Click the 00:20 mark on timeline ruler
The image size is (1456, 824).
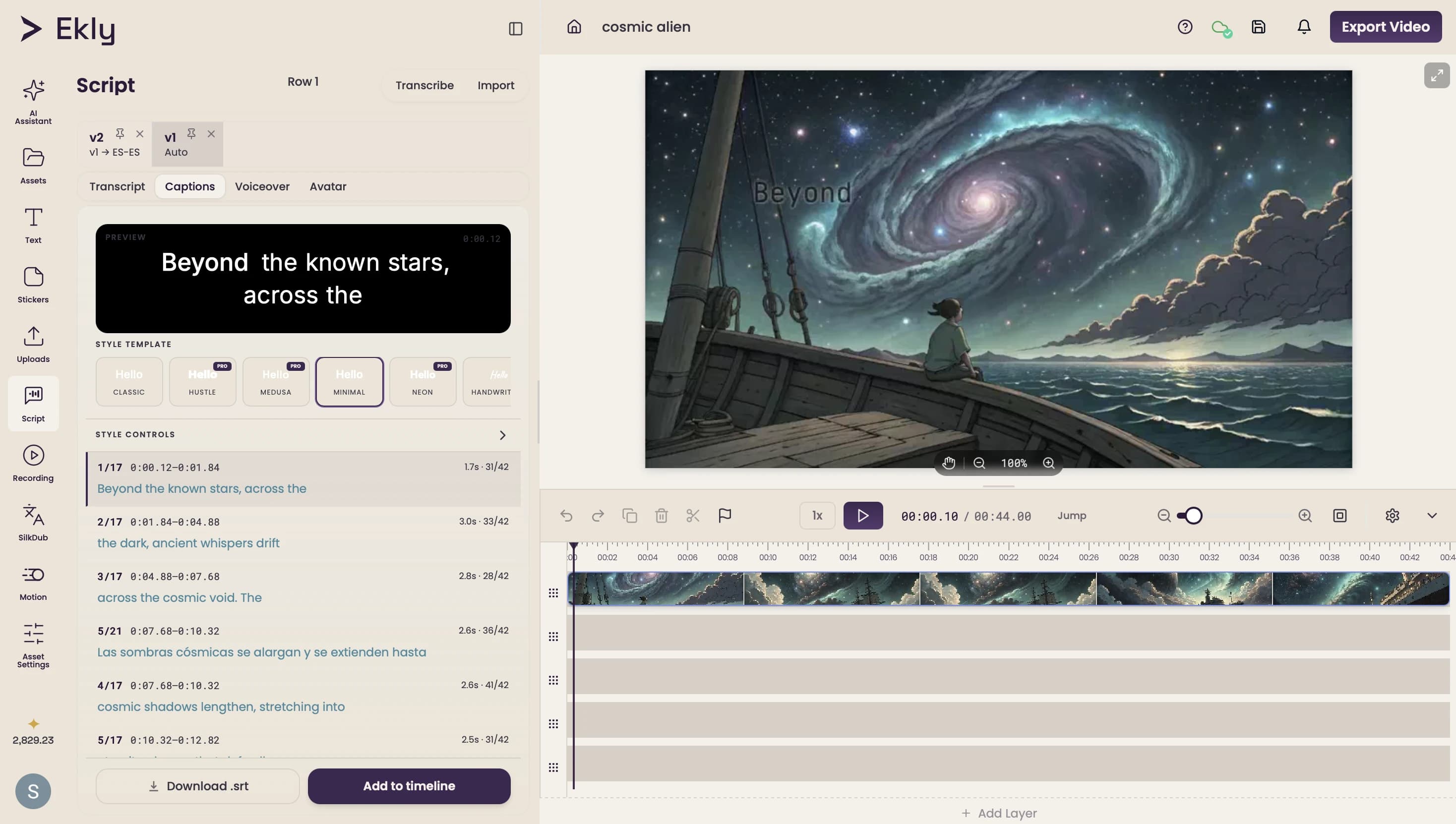[x=968, y=557]
